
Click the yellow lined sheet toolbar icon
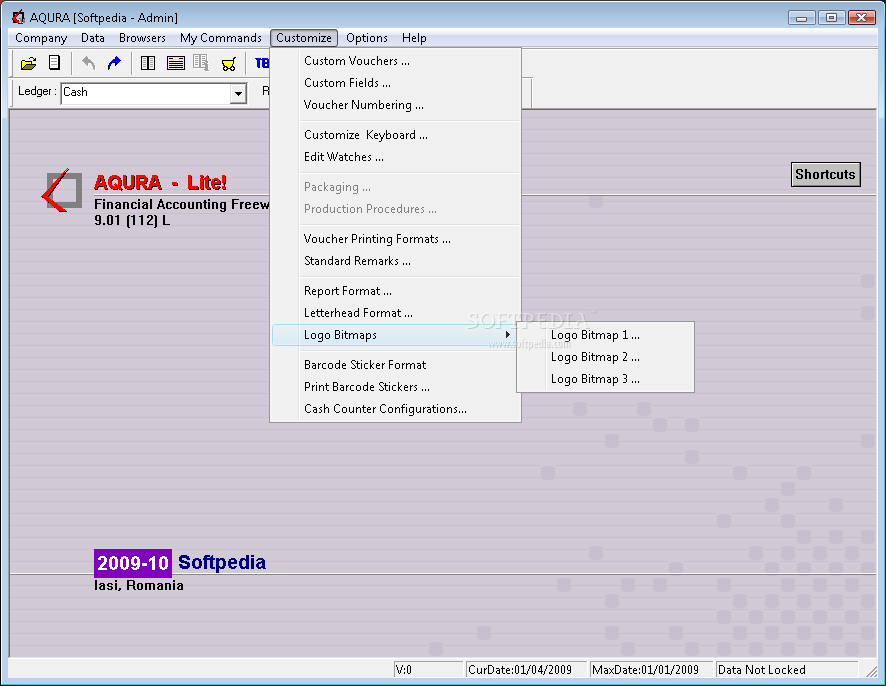tap(176, 63)
